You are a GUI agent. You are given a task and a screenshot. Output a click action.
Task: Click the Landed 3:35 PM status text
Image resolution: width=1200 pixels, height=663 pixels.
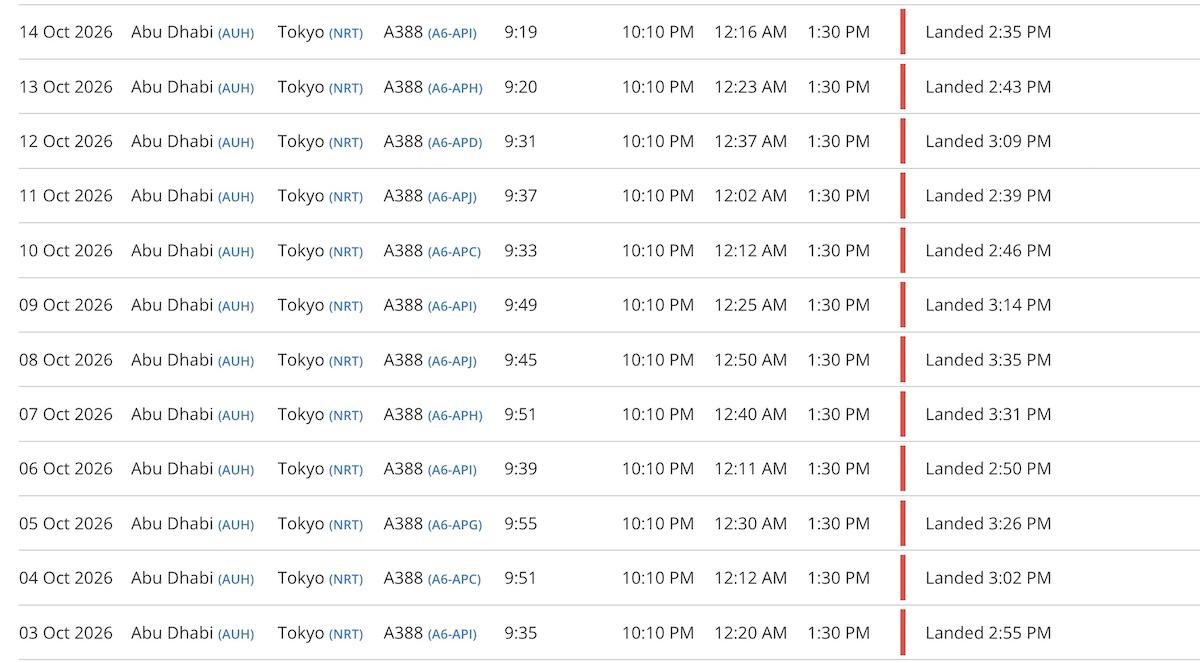988,360
